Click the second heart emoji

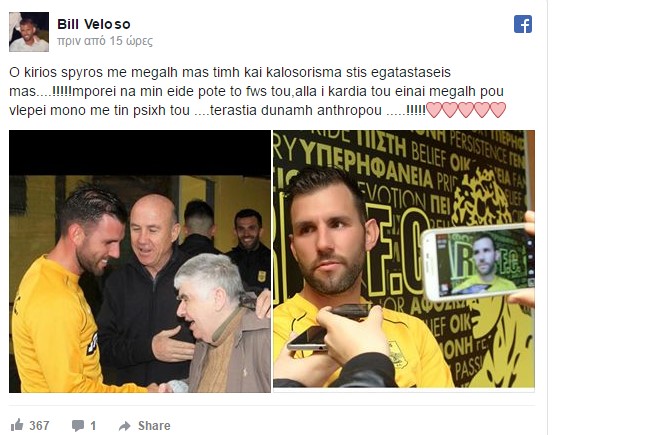point(450,110)
